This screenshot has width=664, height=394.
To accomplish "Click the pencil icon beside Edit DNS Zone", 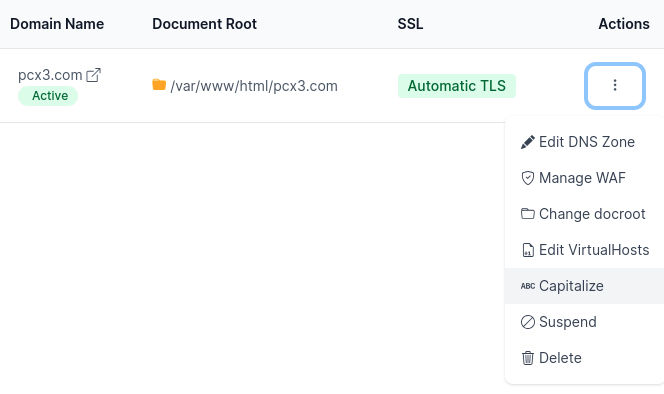I will coord(527,142).
